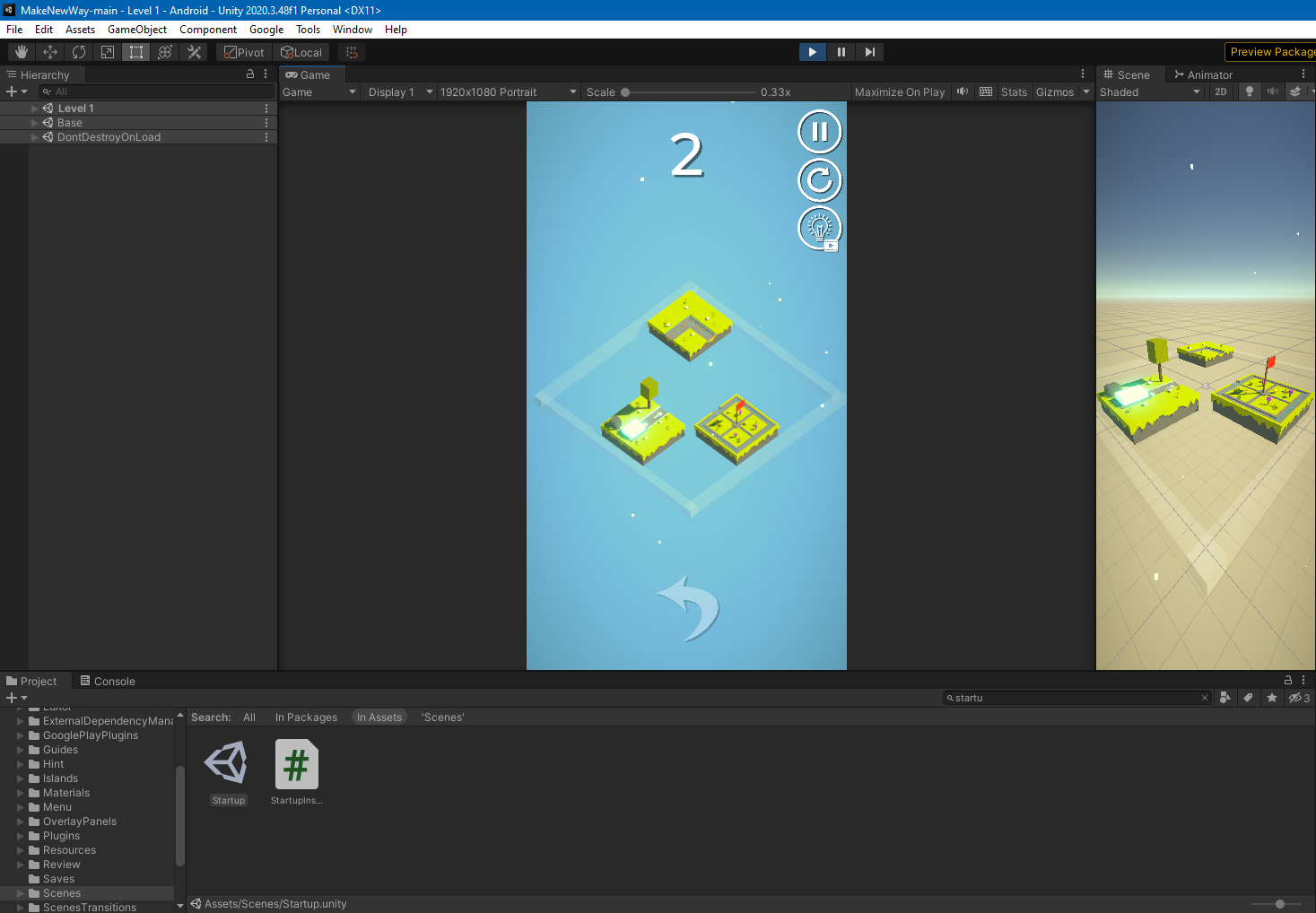Click the in-game hint lightbulb button
The width and height of the screenshot is (1316, 913).
820,228
